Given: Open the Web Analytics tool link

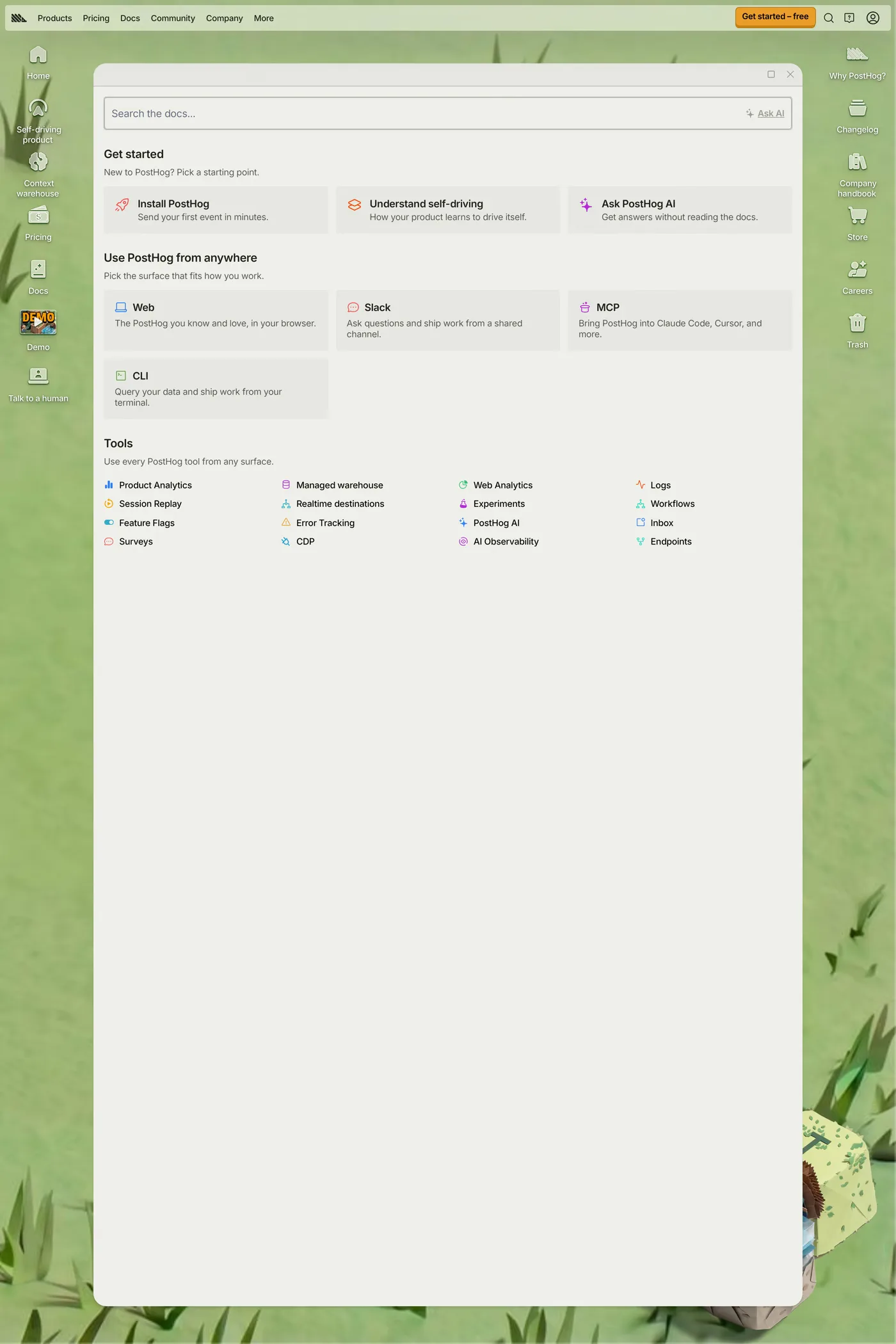Looking at the screenshot, I should (496, 485).
